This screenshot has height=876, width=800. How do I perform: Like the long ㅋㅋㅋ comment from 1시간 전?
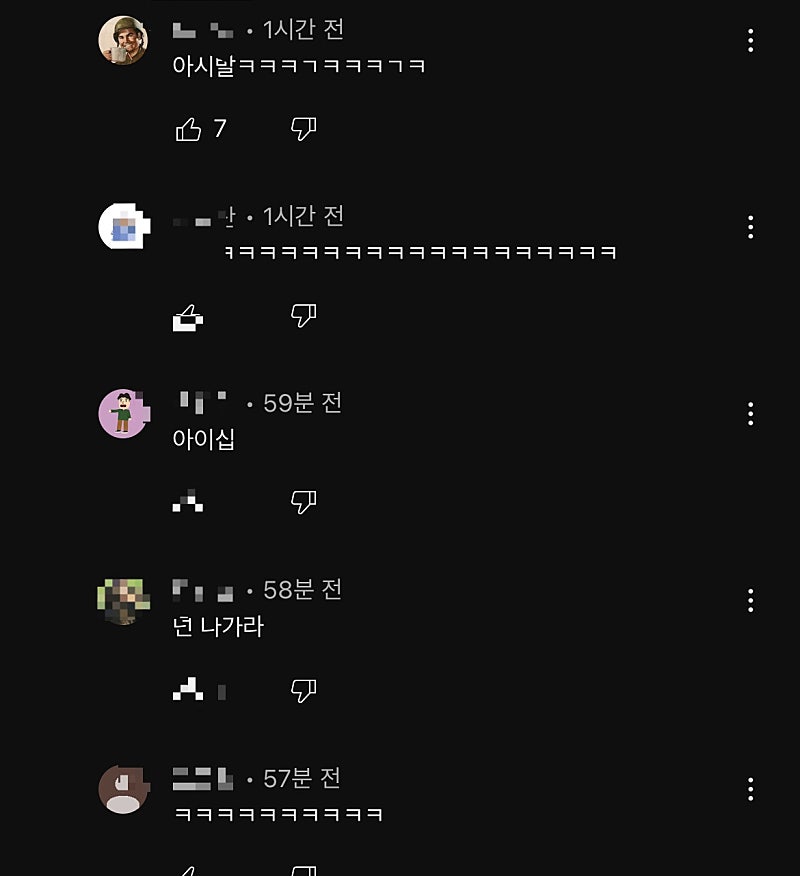tap(188, 318)
